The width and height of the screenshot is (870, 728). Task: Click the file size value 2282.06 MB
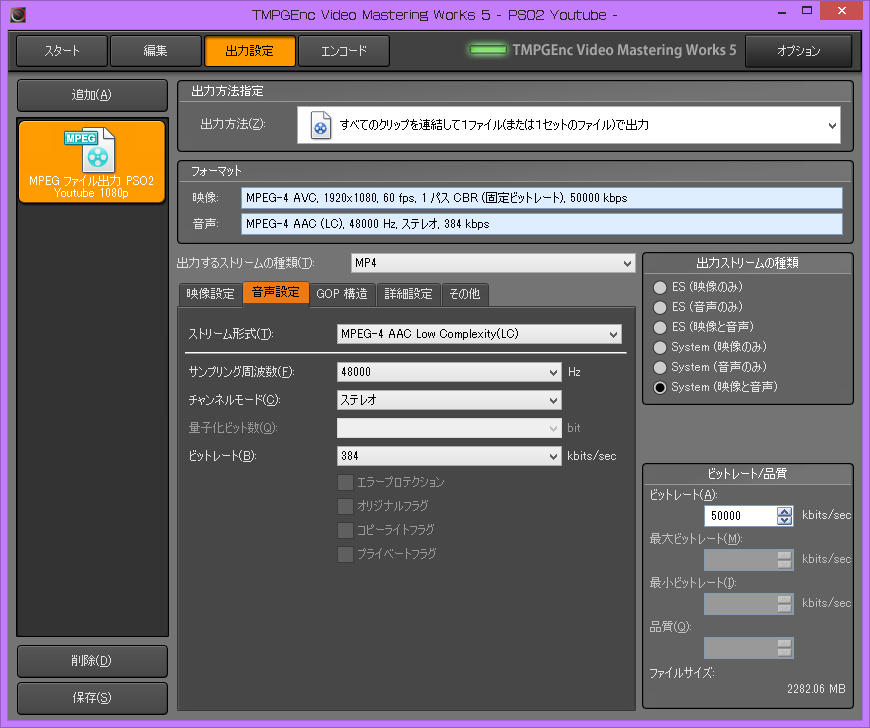pyautogui.click(x=816, y=689)
